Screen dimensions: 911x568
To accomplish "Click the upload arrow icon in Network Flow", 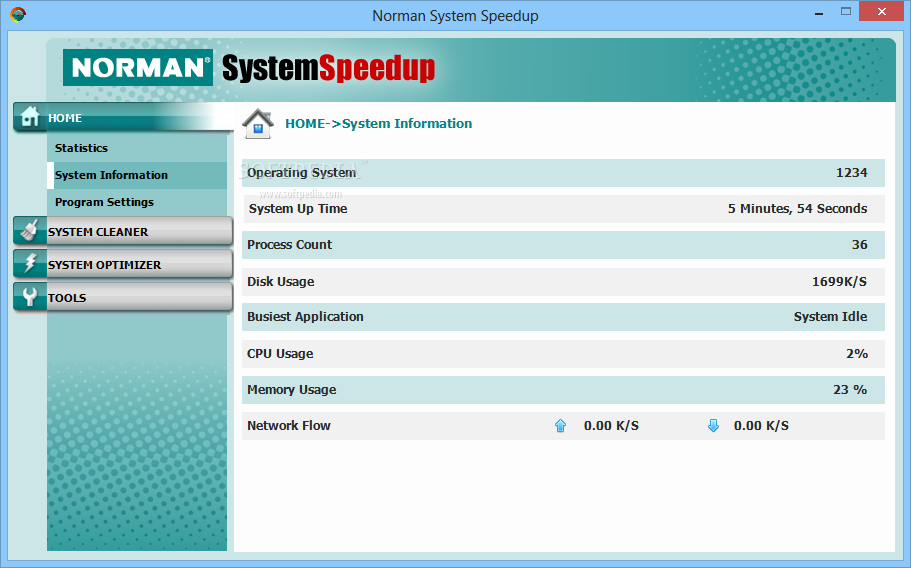I will click(560, 426).
